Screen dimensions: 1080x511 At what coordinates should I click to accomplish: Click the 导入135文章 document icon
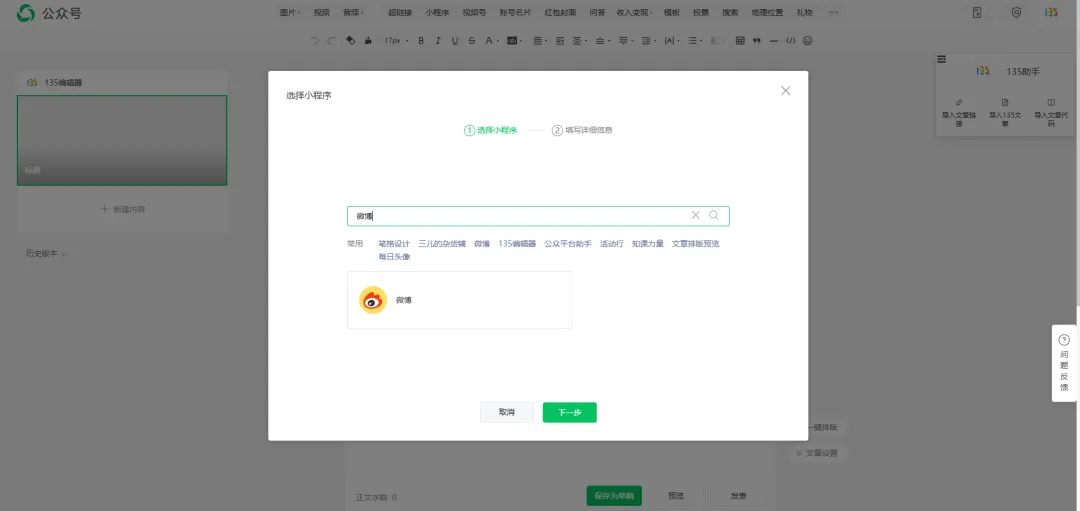(x=1005, y=102)
